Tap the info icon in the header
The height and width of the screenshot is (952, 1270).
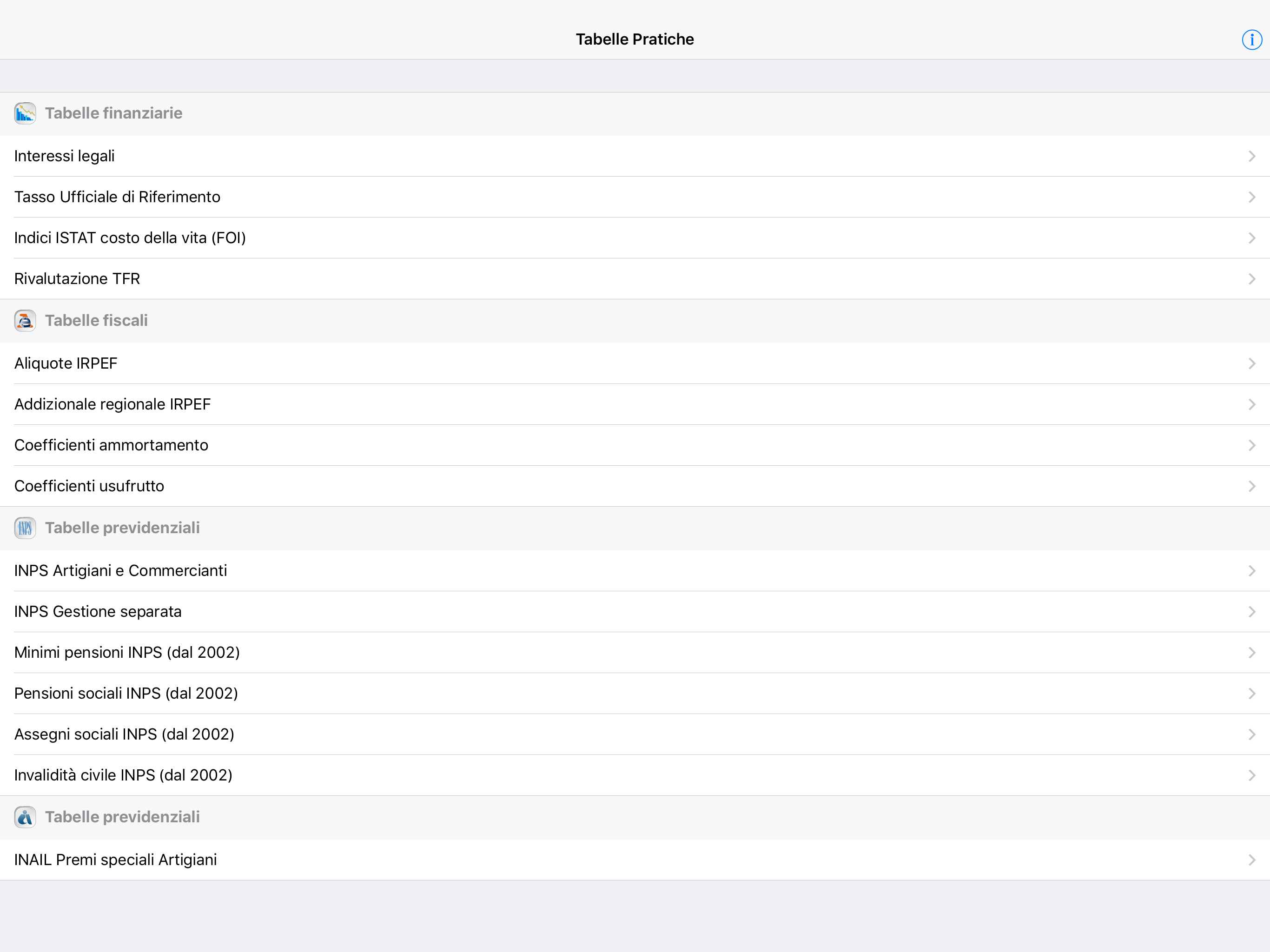(x=1251, y=40)
